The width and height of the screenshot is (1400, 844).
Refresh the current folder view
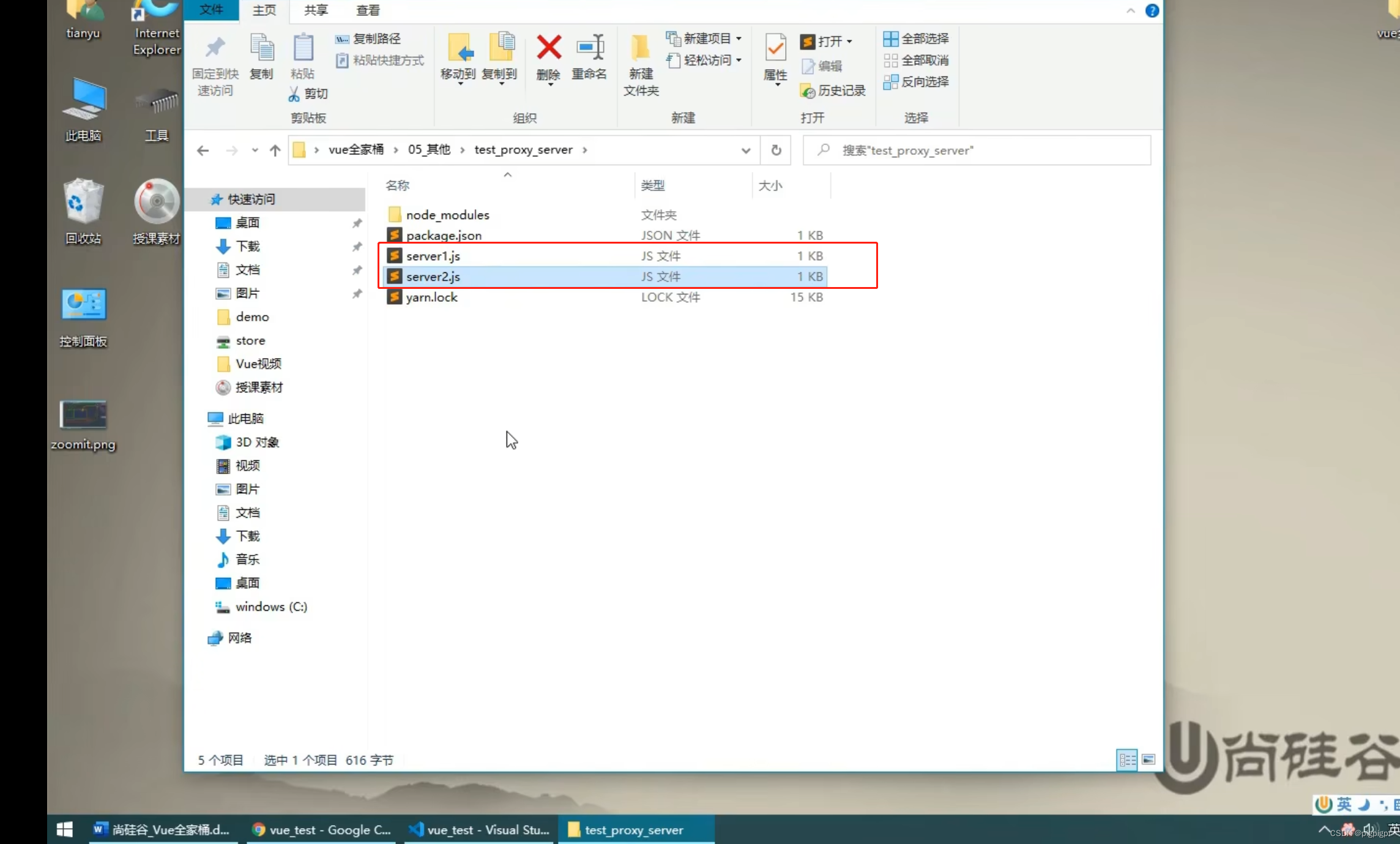click(x=776, y=150)
